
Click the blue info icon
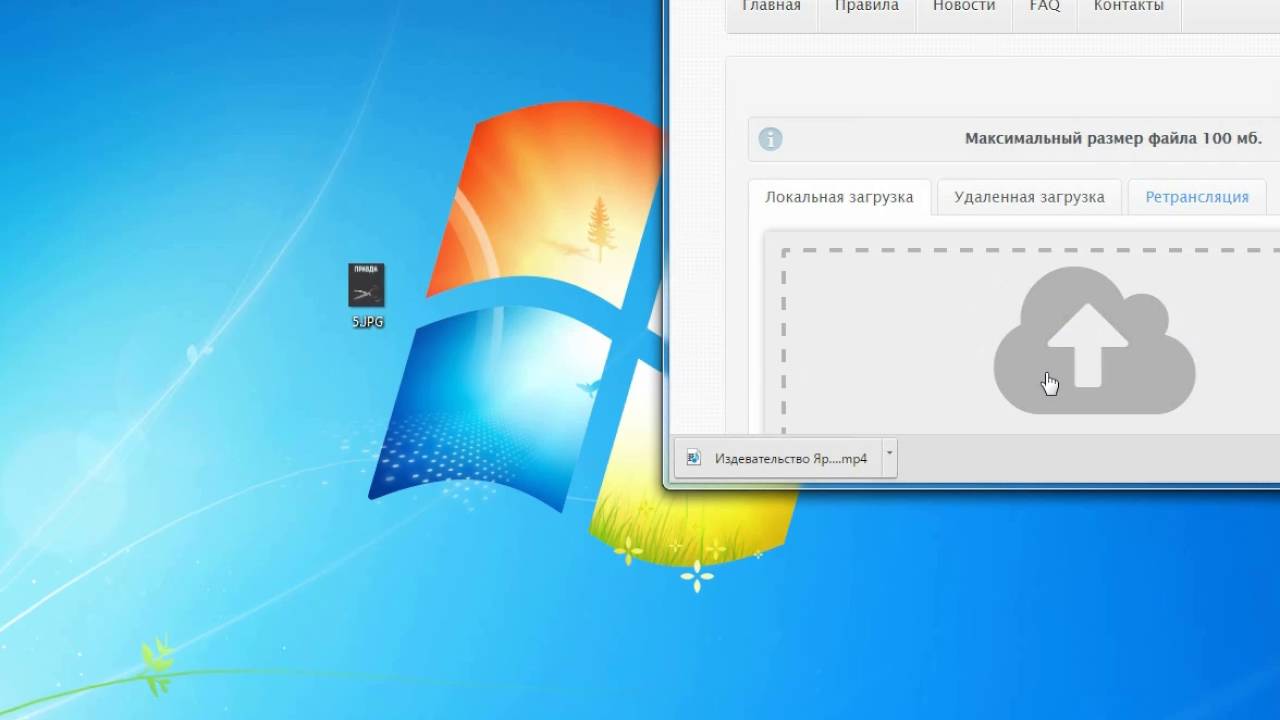coord(770,139)
